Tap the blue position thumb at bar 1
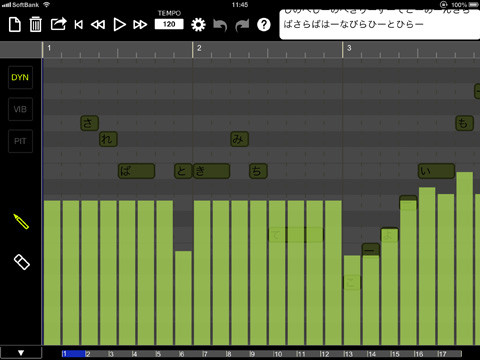 (74, 354)
